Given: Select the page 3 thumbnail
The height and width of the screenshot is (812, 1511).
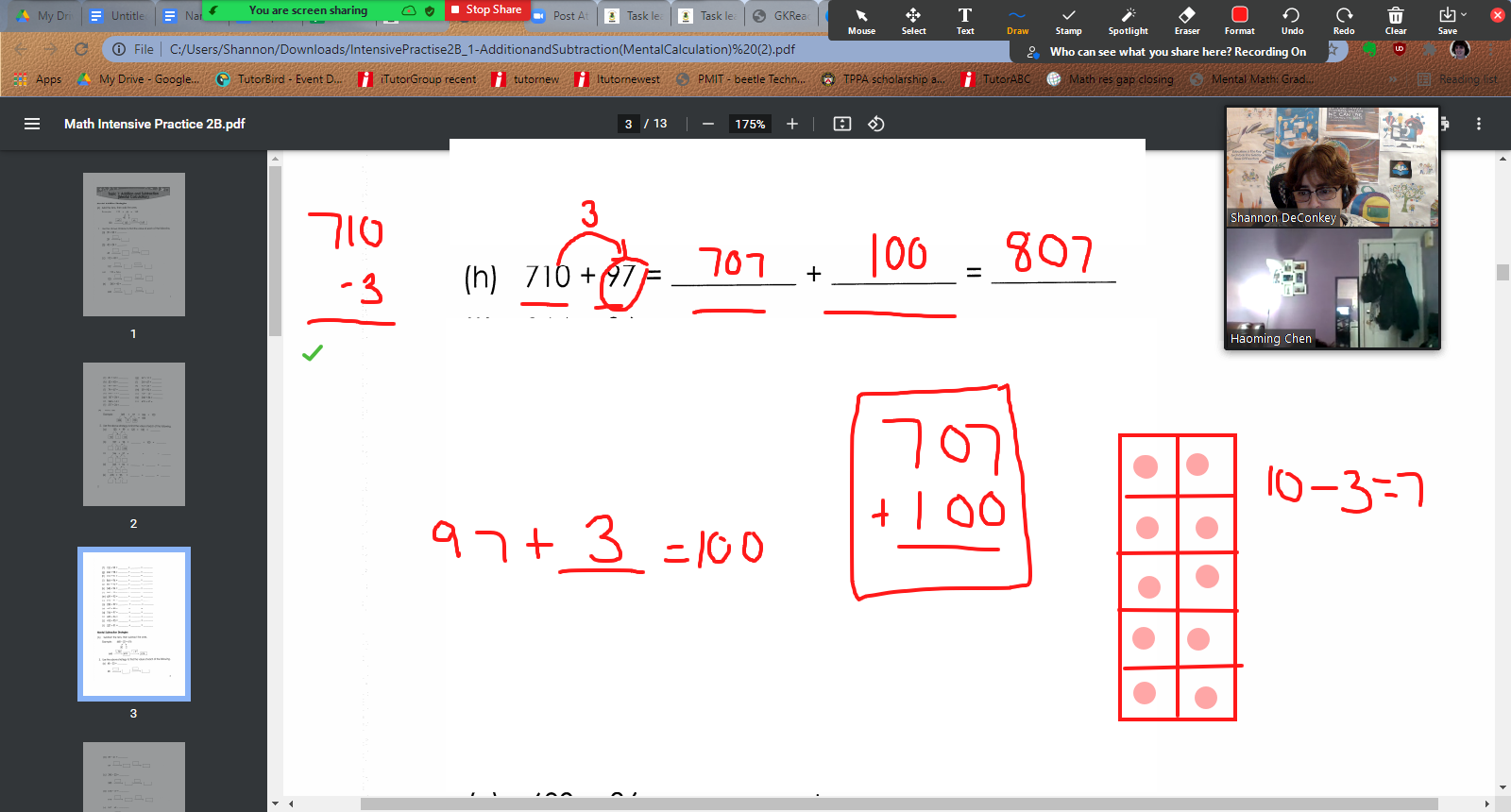Looking at the screenshot, I should (x=134, y=624).
